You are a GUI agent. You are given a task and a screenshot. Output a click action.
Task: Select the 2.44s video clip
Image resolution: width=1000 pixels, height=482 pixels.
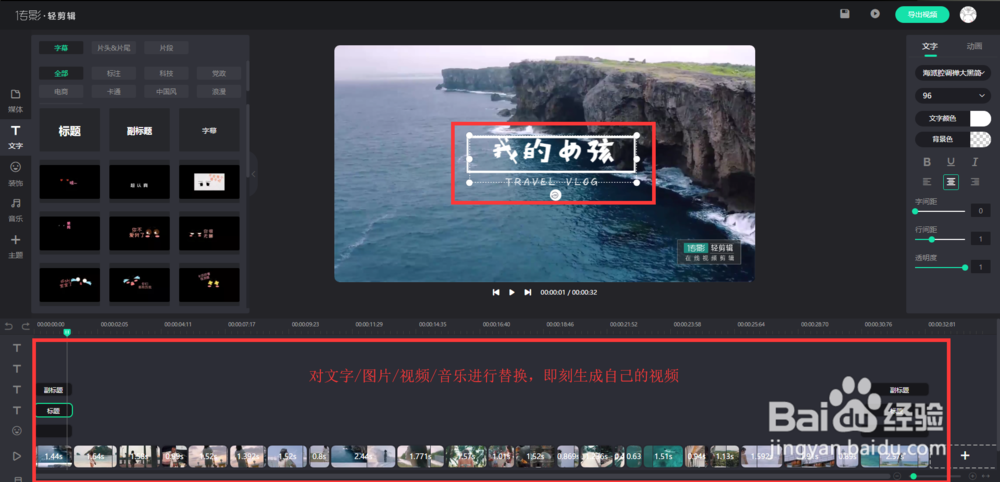[362, 456]
